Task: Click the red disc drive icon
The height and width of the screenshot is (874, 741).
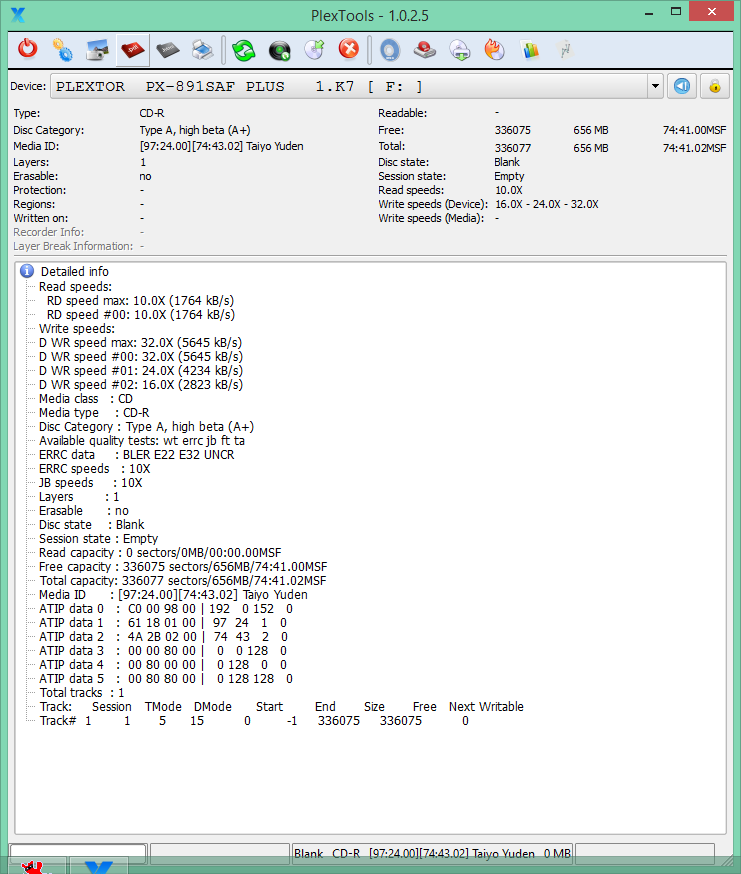Action: coord(425,50)
